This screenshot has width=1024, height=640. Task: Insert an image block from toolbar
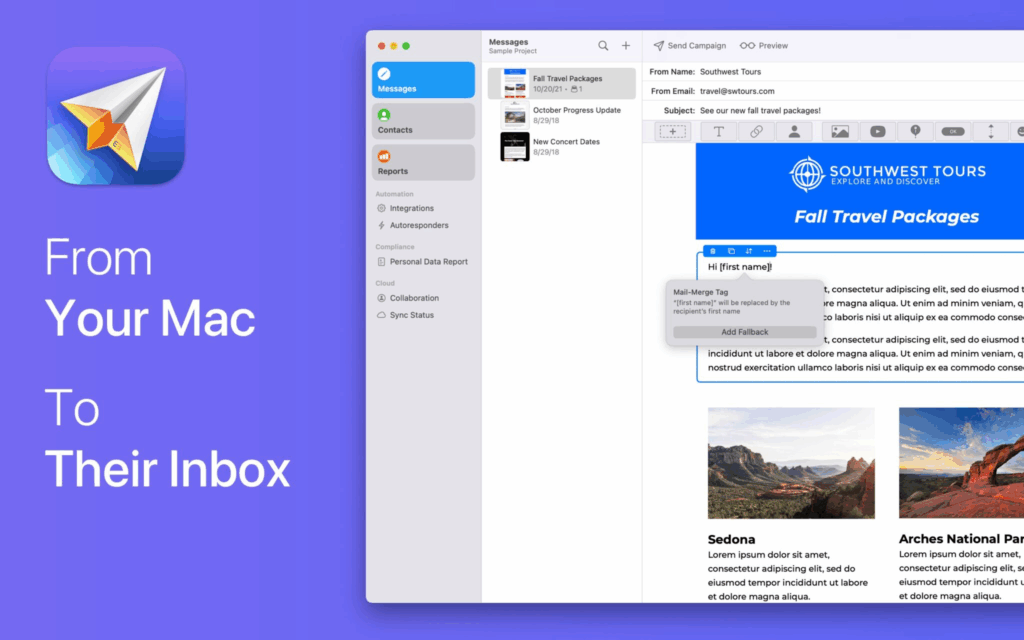840,131
